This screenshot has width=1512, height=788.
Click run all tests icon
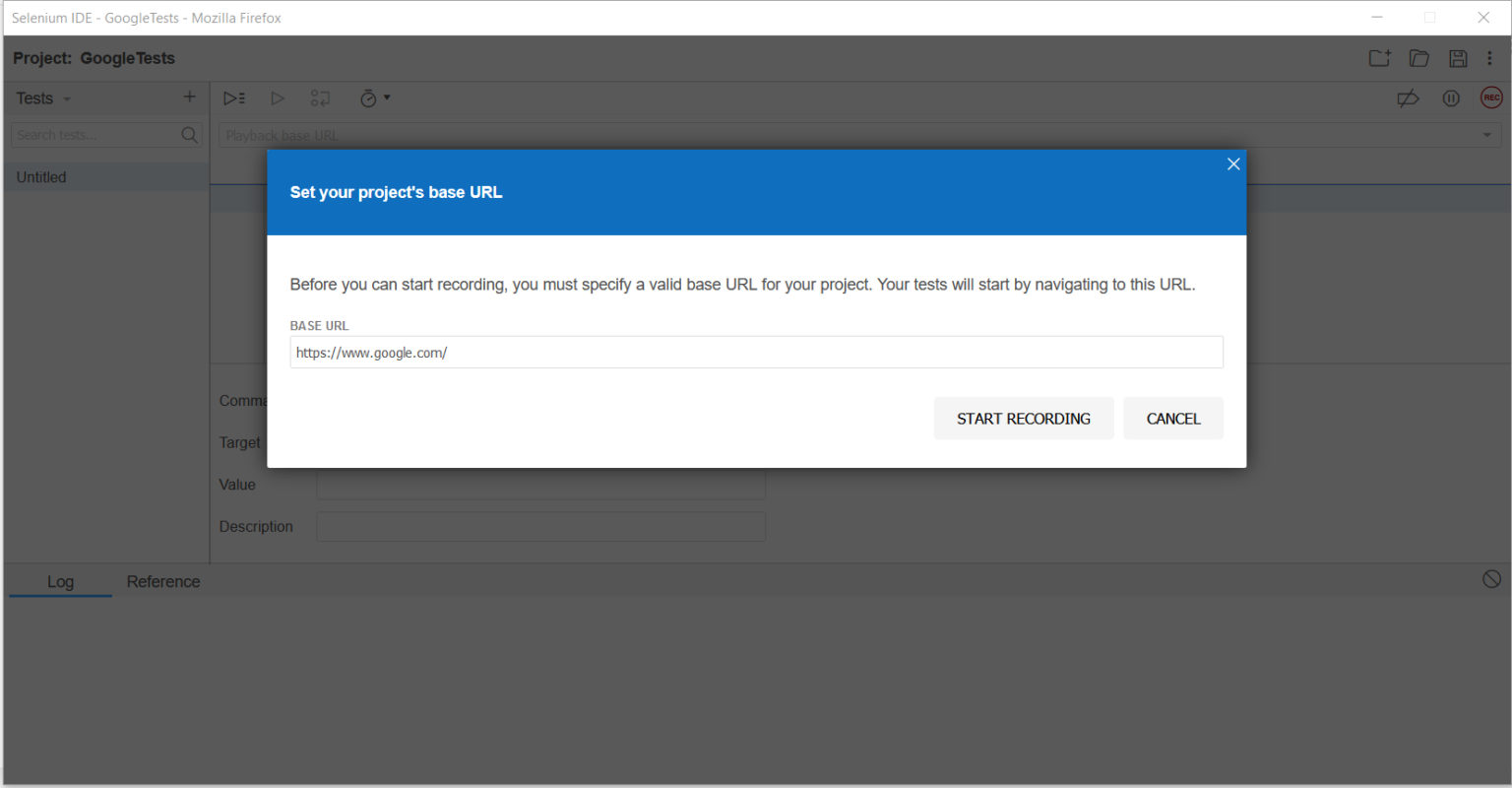tap(234, 98)
